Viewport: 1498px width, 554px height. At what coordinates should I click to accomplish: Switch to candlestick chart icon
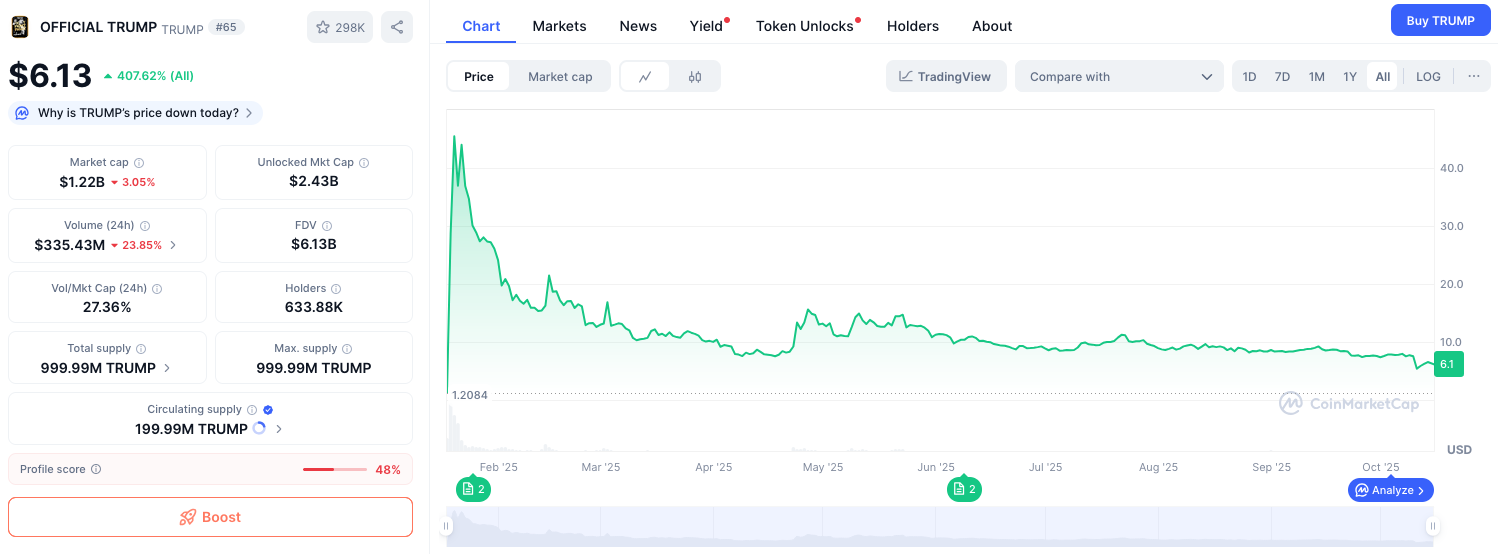coord(695,76)
